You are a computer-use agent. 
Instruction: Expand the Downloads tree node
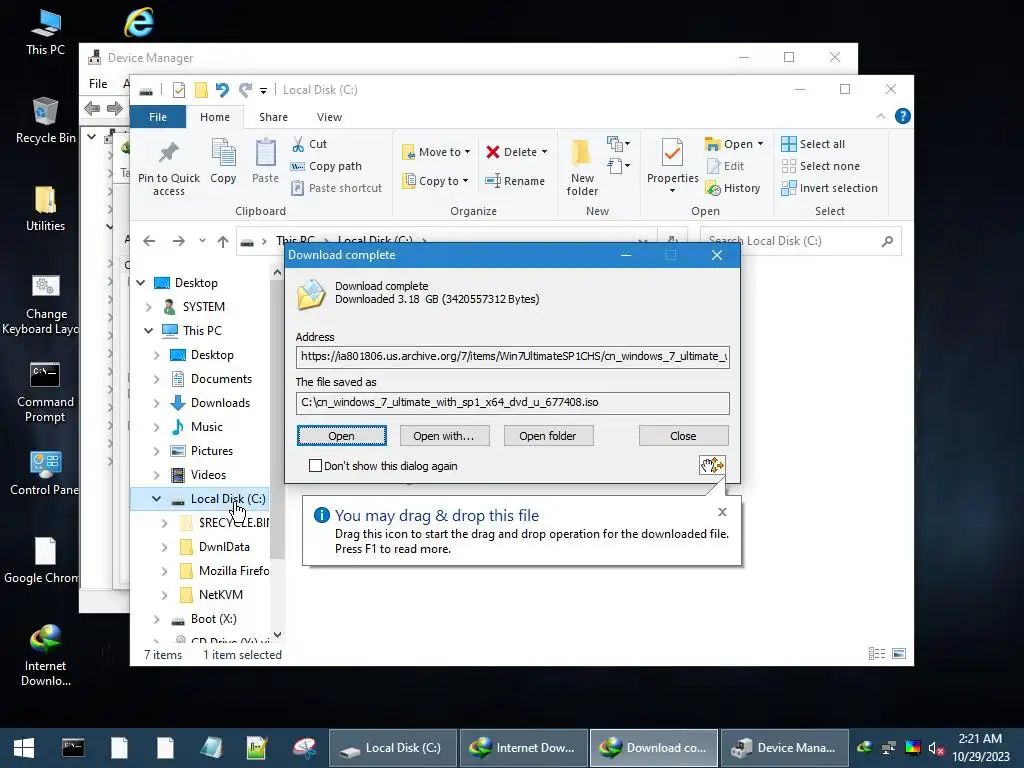point(156,404)
